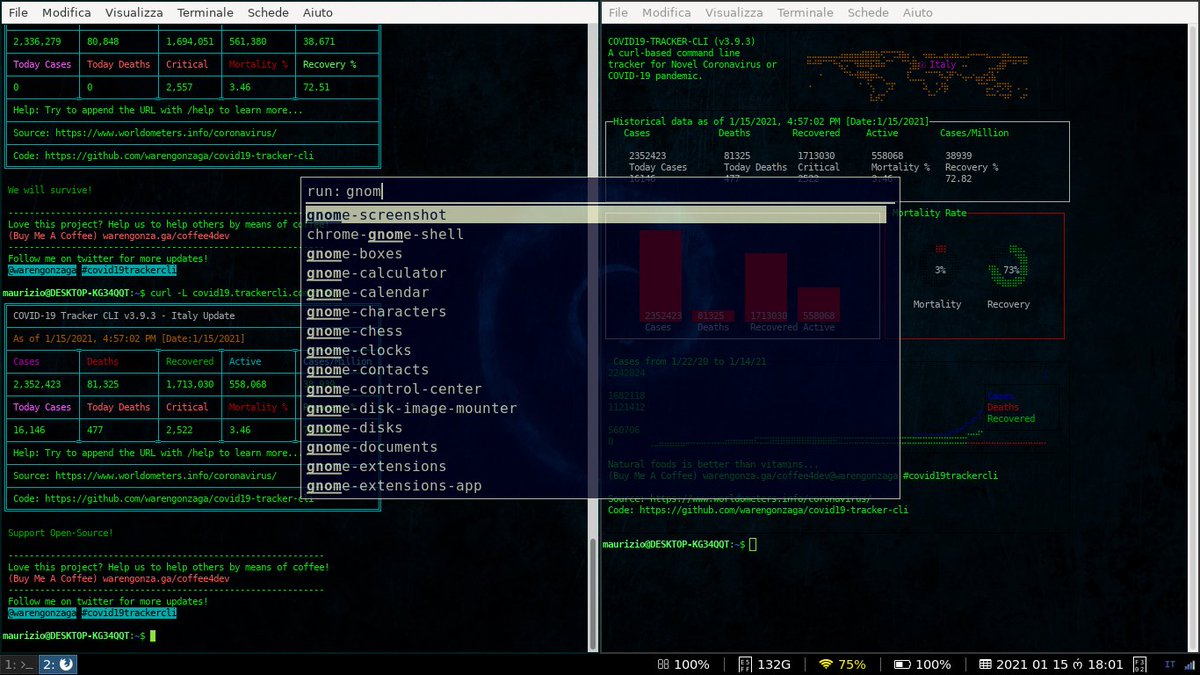Select gnome-extensions in launcher list
This screenshot has width=1200, height=675.
pos(595,466)
